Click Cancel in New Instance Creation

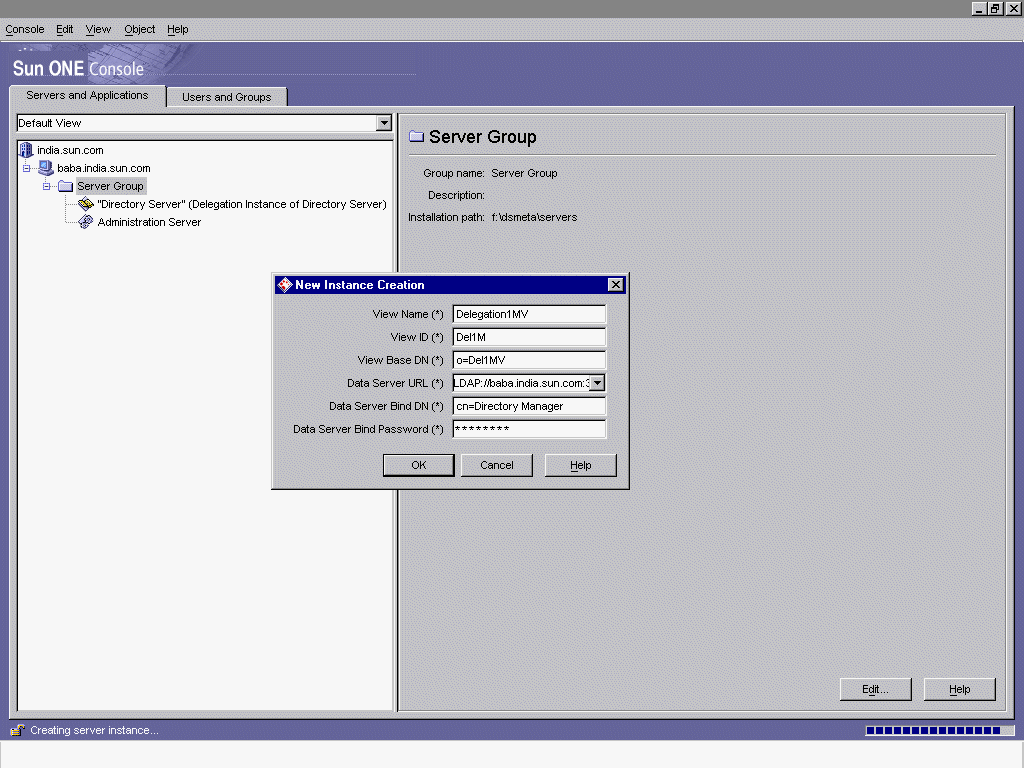497,465
